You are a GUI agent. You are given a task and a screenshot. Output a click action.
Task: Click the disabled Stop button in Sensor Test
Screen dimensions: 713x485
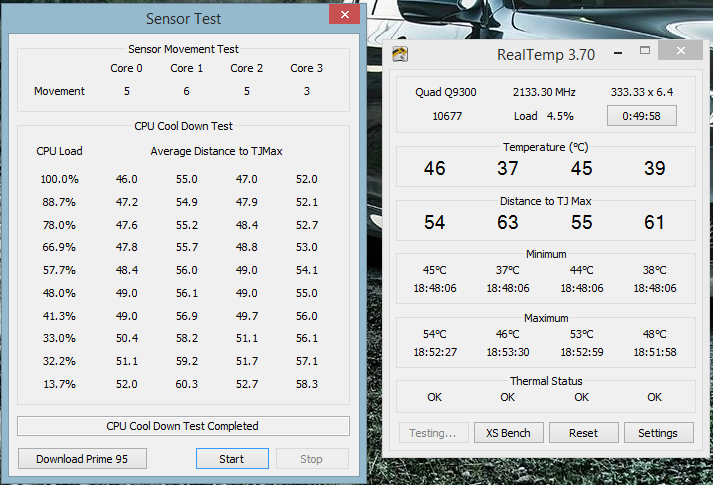pyautogui.click(x=312, y=459)
